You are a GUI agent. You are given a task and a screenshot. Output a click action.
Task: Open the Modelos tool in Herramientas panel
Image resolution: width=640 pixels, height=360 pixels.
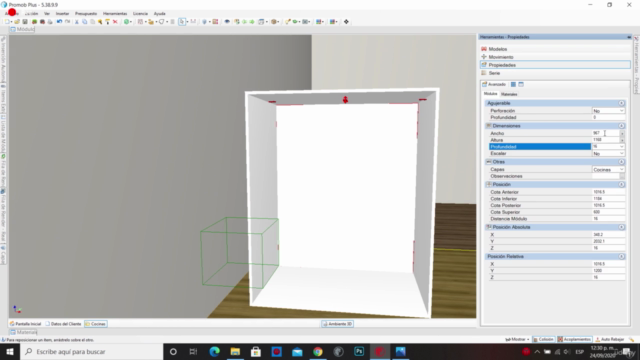click(555, 49)
